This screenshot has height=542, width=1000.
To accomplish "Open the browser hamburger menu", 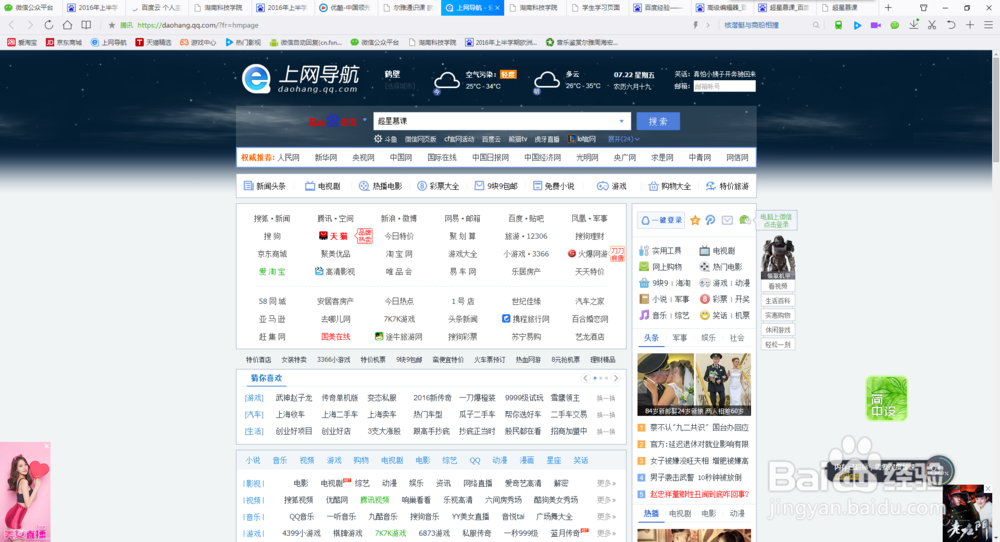I will (x=988, y=25).
